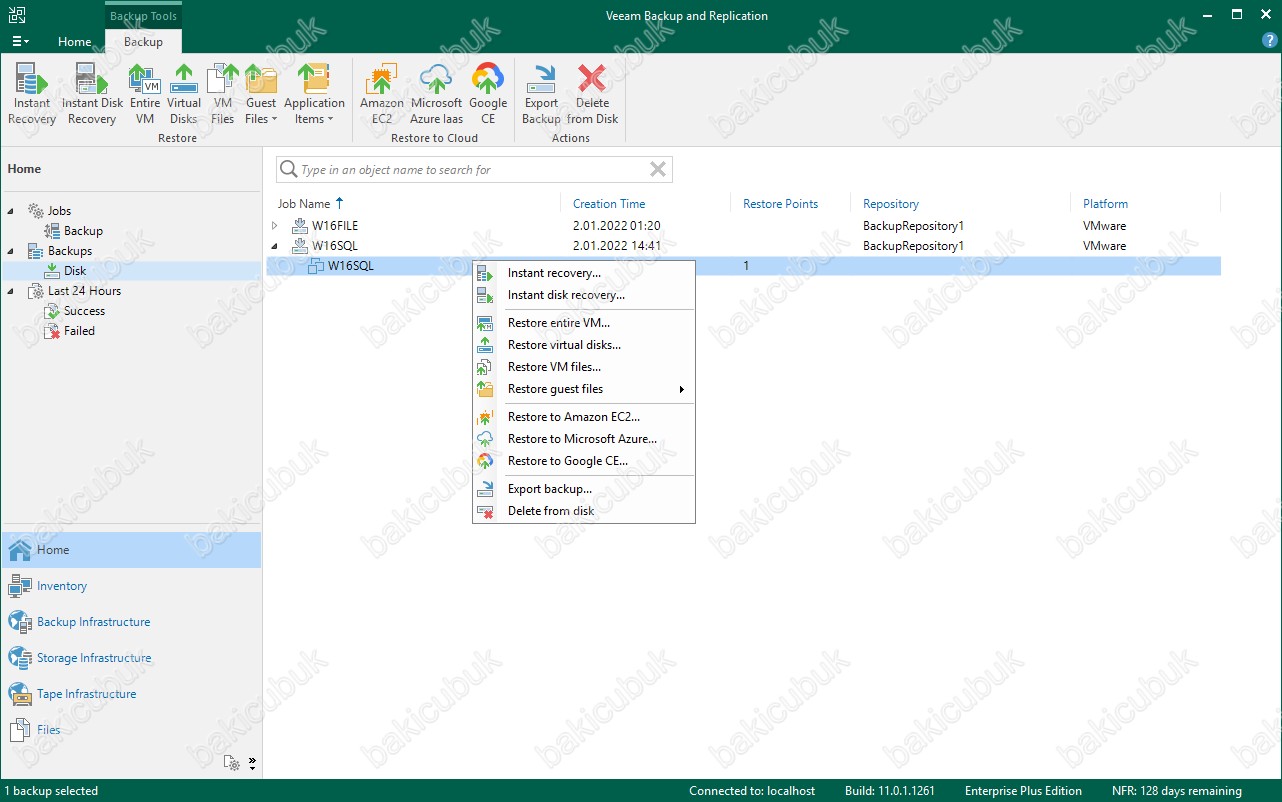Collapse the W16SQL backup job row
Screen dimensions: 1282x802
click(275, 246)
